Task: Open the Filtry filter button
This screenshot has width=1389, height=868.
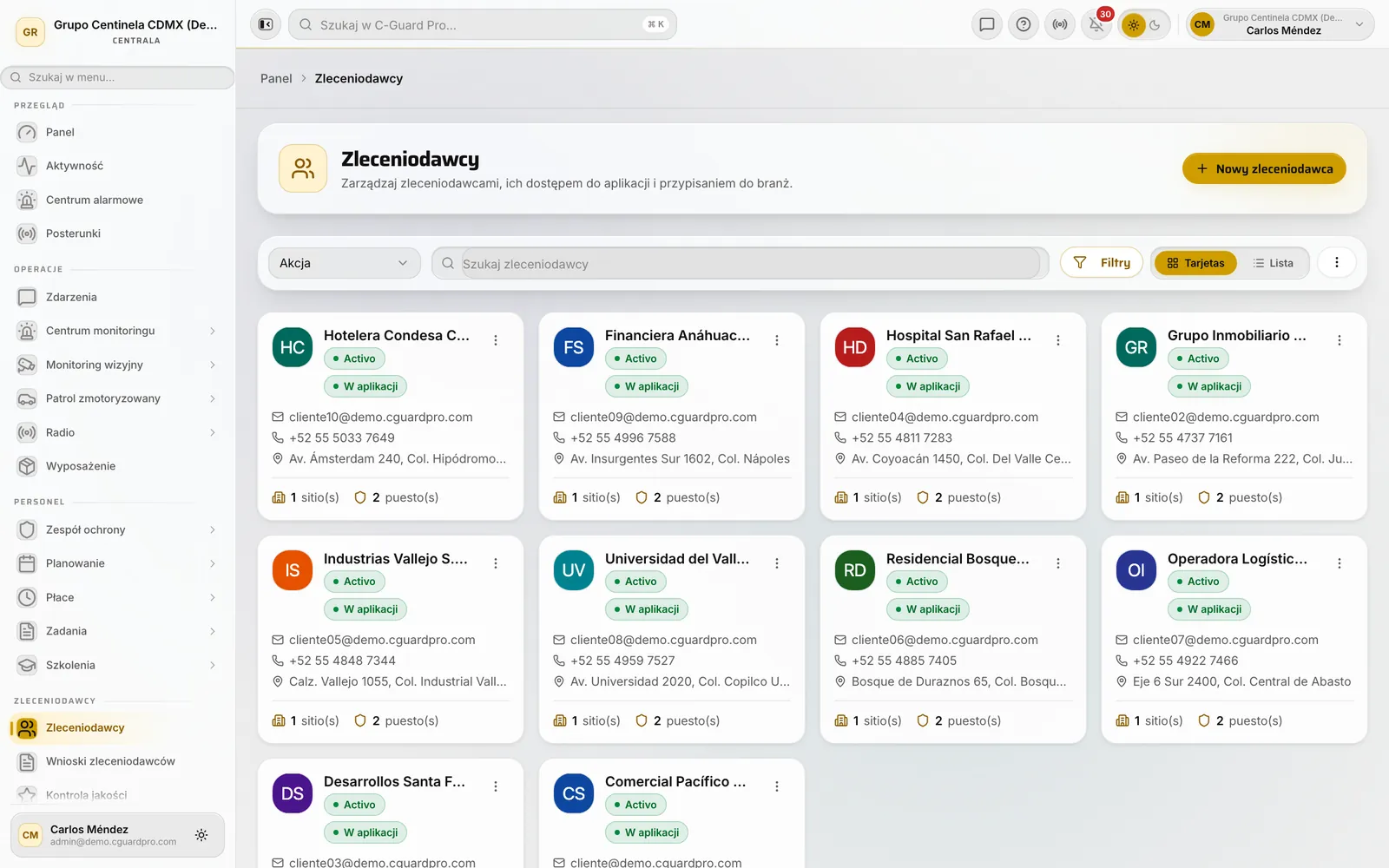Action: [x=1102, y=263]
